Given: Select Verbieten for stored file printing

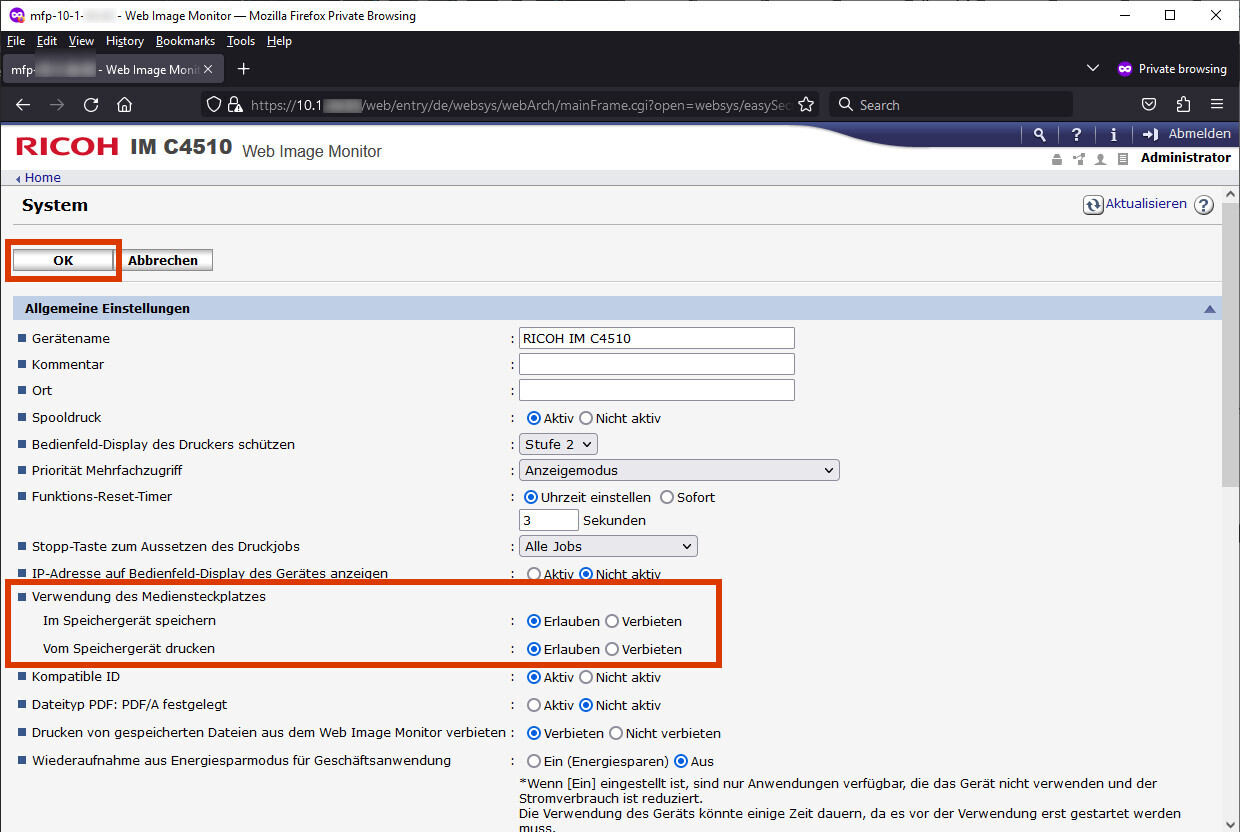Looking at the screenshot, I should tap(534, 733).
